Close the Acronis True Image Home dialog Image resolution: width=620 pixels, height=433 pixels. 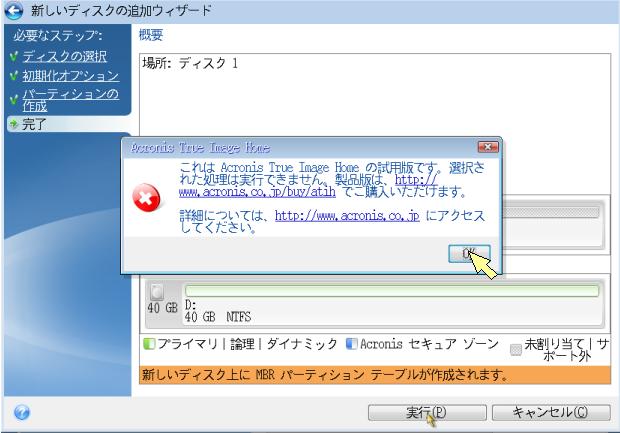pos(488,147)
